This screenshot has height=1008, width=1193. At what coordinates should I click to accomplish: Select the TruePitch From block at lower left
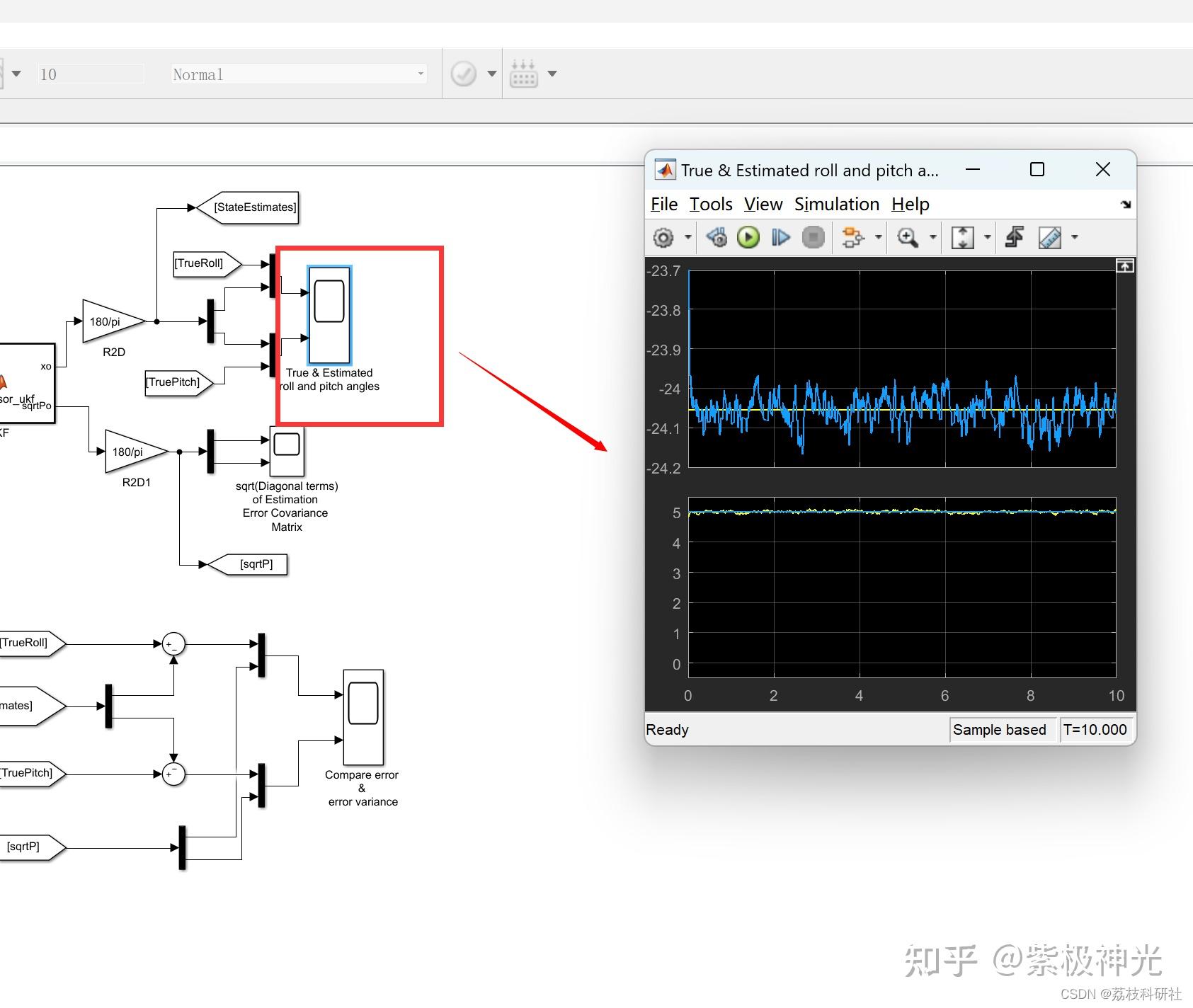pyautogui.click(x=33, y=773)
